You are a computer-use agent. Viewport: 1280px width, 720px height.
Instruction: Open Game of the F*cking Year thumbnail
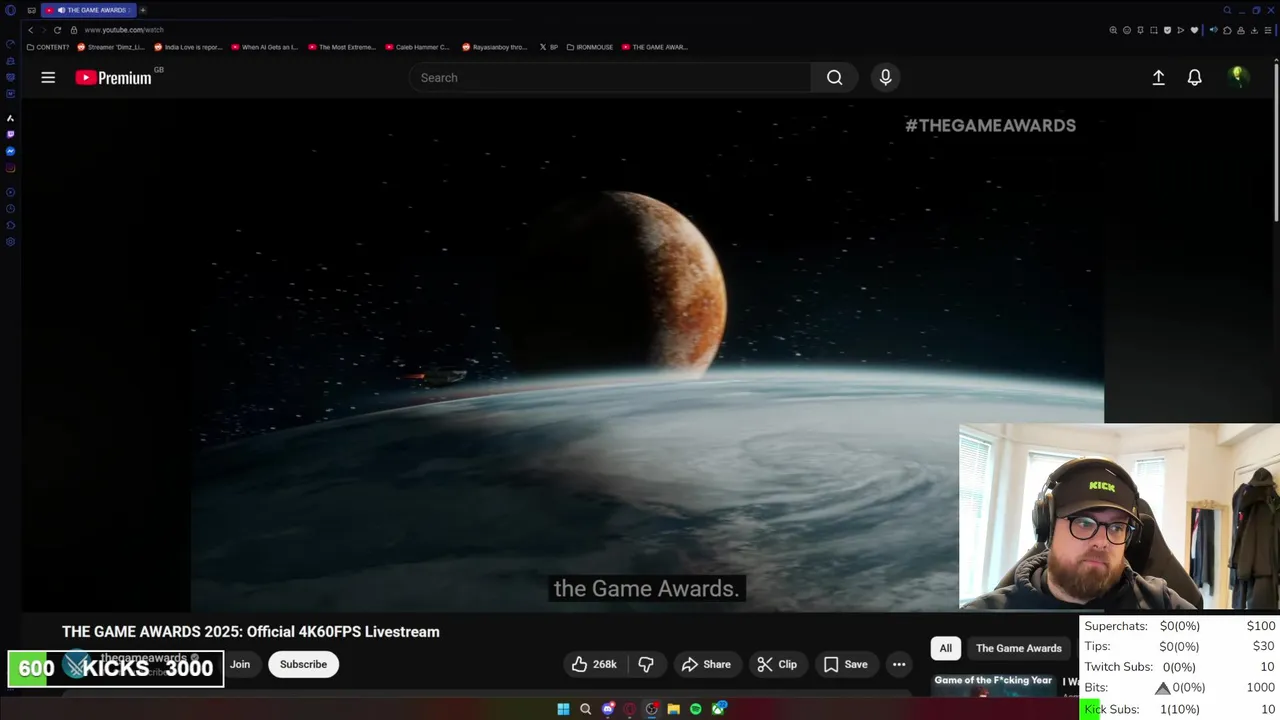993,684
